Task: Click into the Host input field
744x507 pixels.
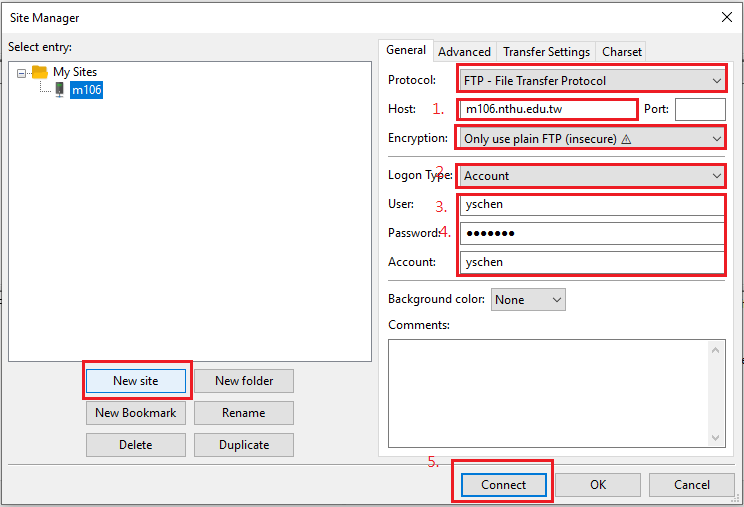Action: click(546, 109)
